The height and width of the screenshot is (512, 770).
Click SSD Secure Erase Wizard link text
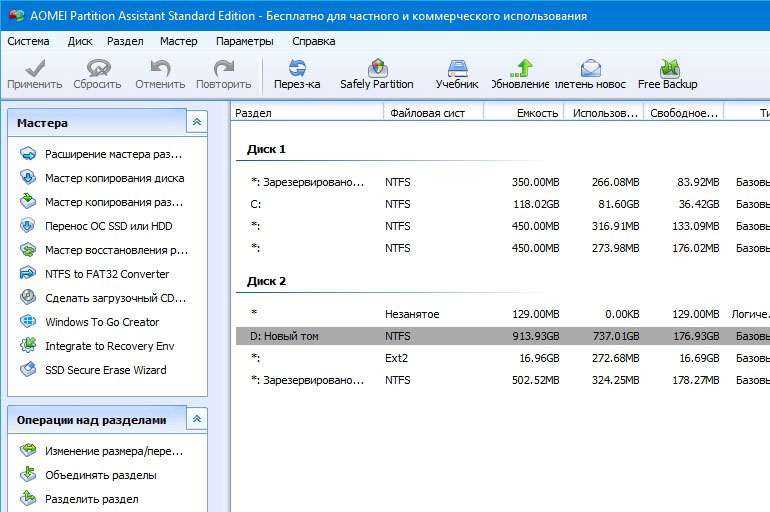pyautogui.click(x=106, y=370)
